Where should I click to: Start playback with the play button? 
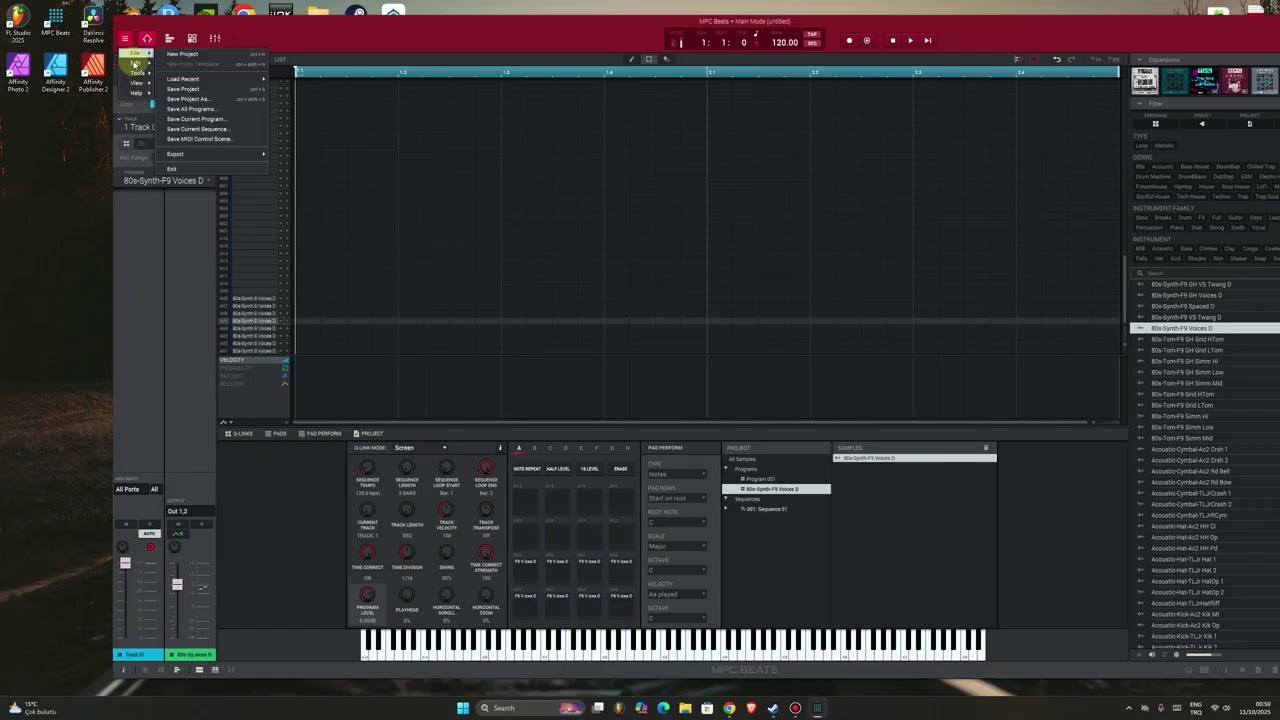[910, 41]
